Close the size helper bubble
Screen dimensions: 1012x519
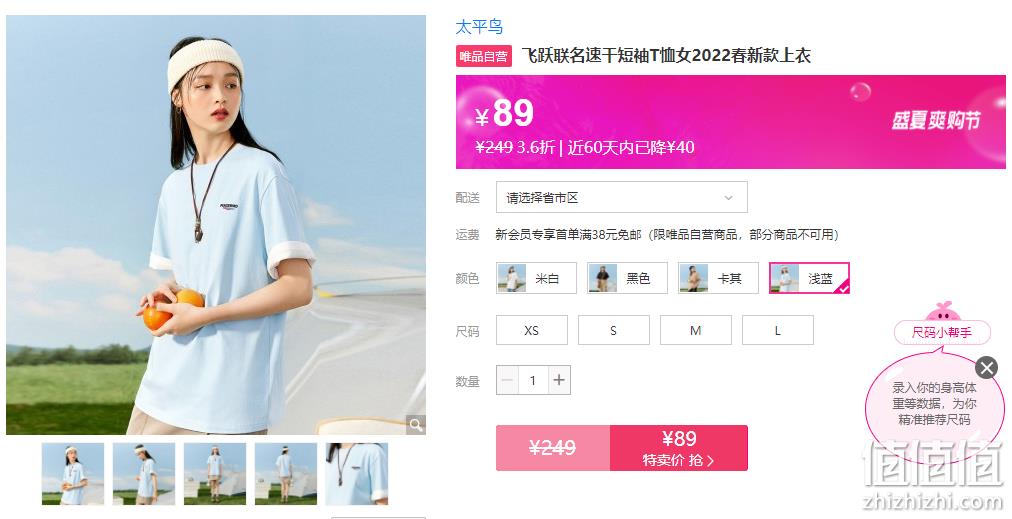[986, 368]
